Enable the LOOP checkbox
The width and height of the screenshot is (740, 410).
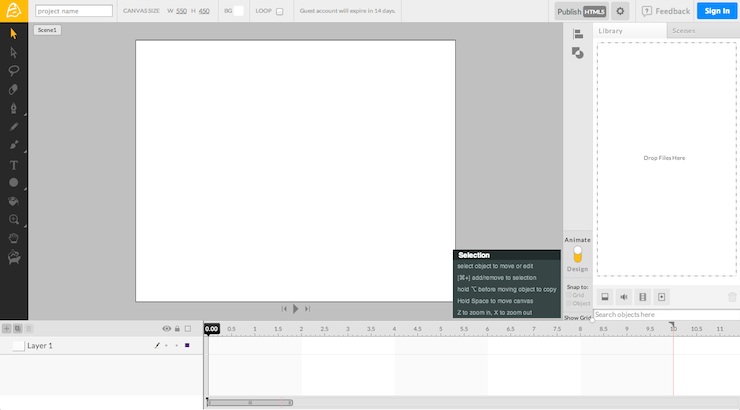click(x=279, y=12)
